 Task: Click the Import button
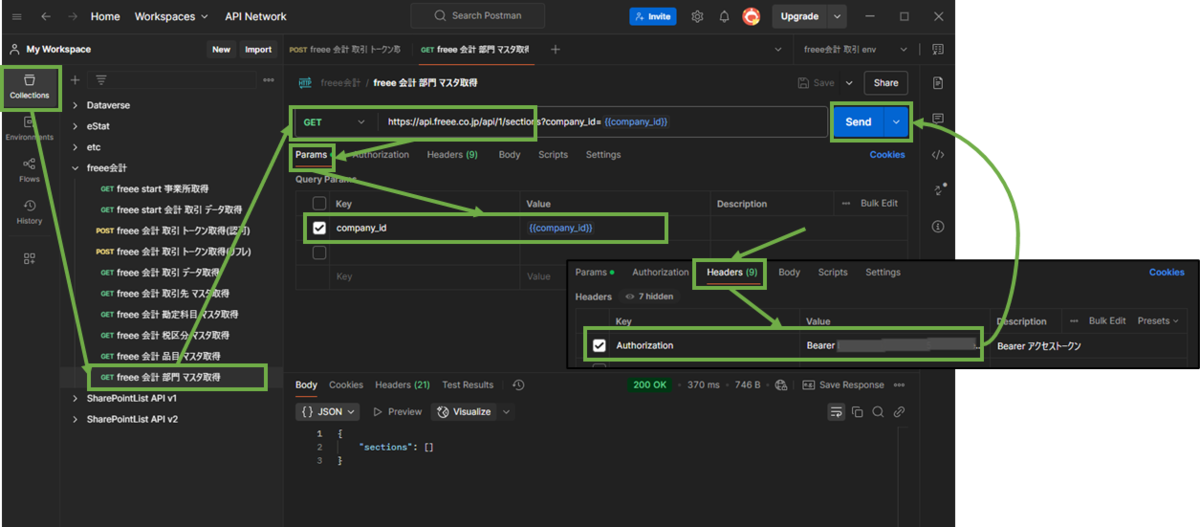coord(258,49)
